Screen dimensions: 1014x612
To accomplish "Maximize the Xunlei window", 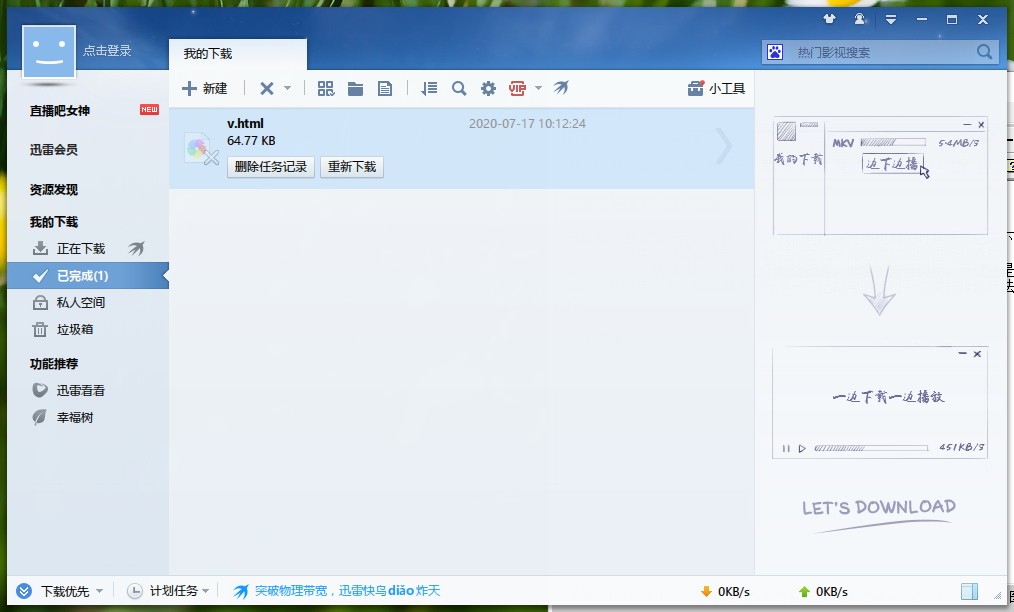I will pyautogui.click(x=952, y=19).
